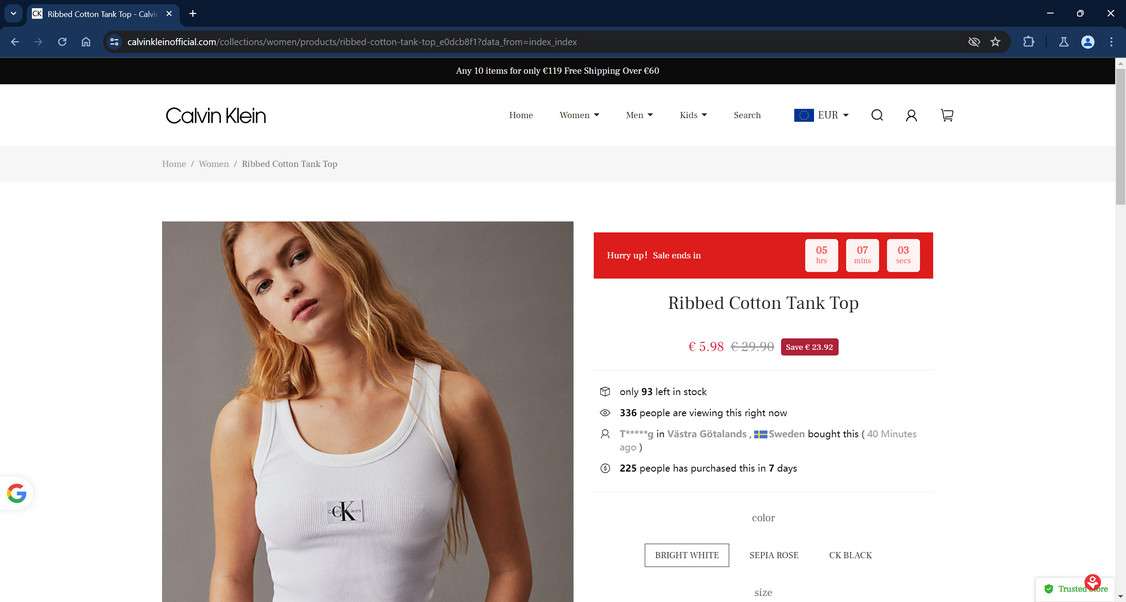Click the browser address bar URL
The height and width of the screenshot is (602, 1126).
tap(352, 42)
